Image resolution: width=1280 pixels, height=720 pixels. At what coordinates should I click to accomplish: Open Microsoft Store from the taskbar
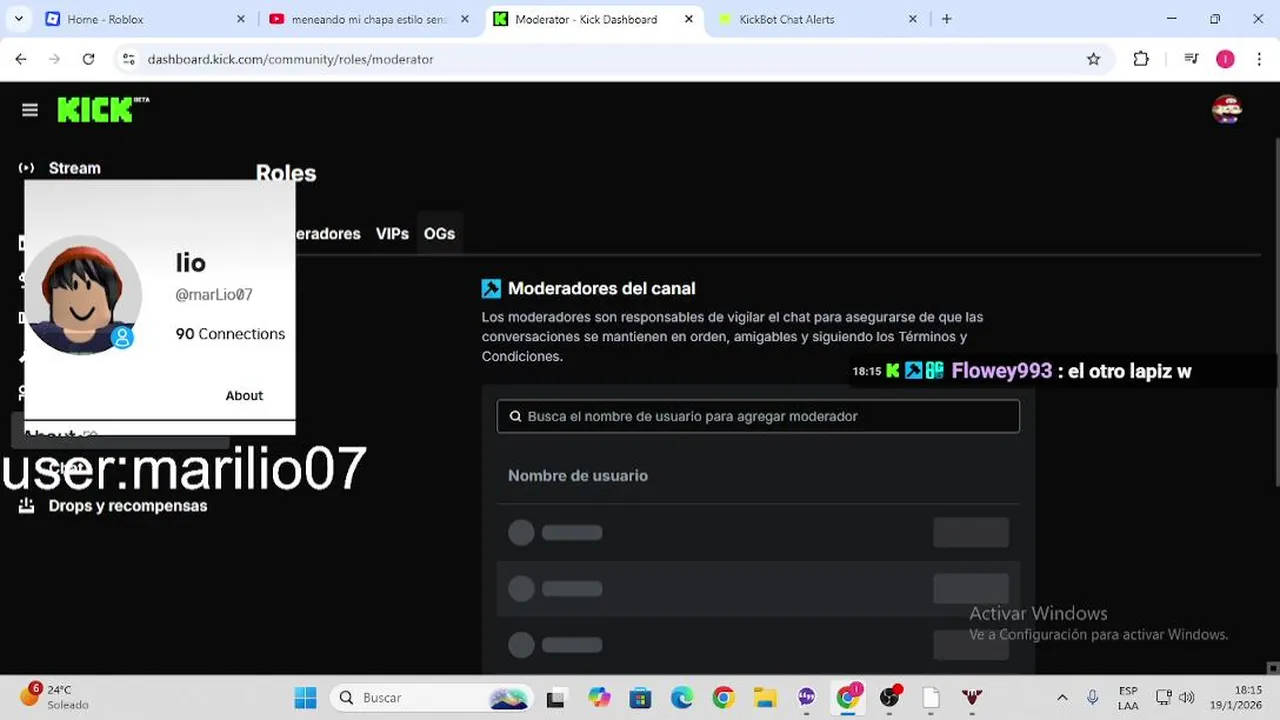(x=640, y=698)
